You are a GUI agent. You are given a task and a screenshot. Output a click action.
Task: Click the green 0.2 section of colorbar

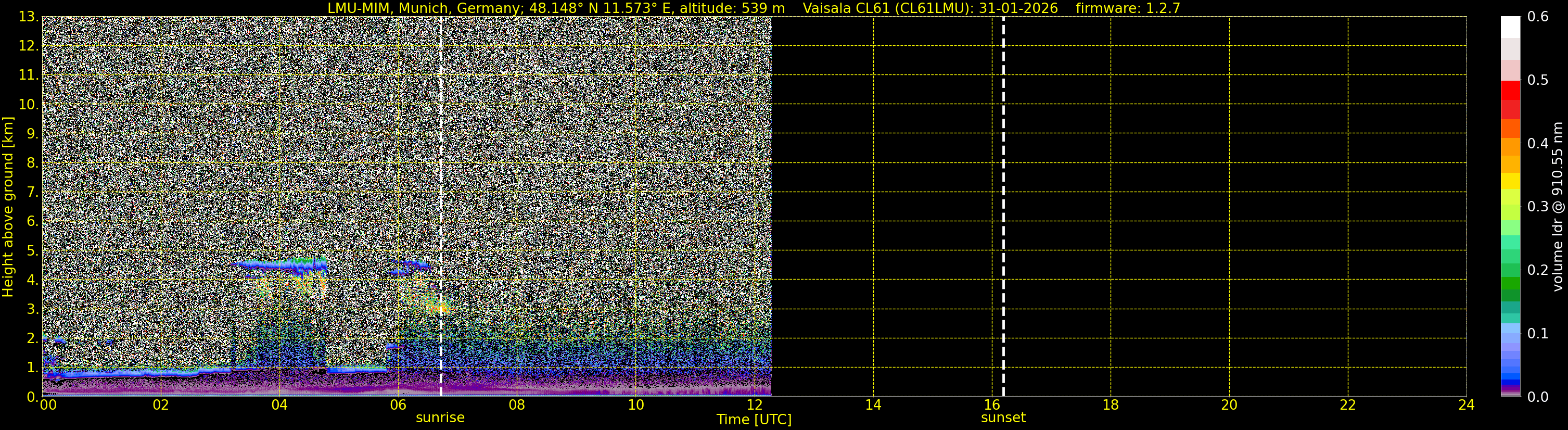1510,270
